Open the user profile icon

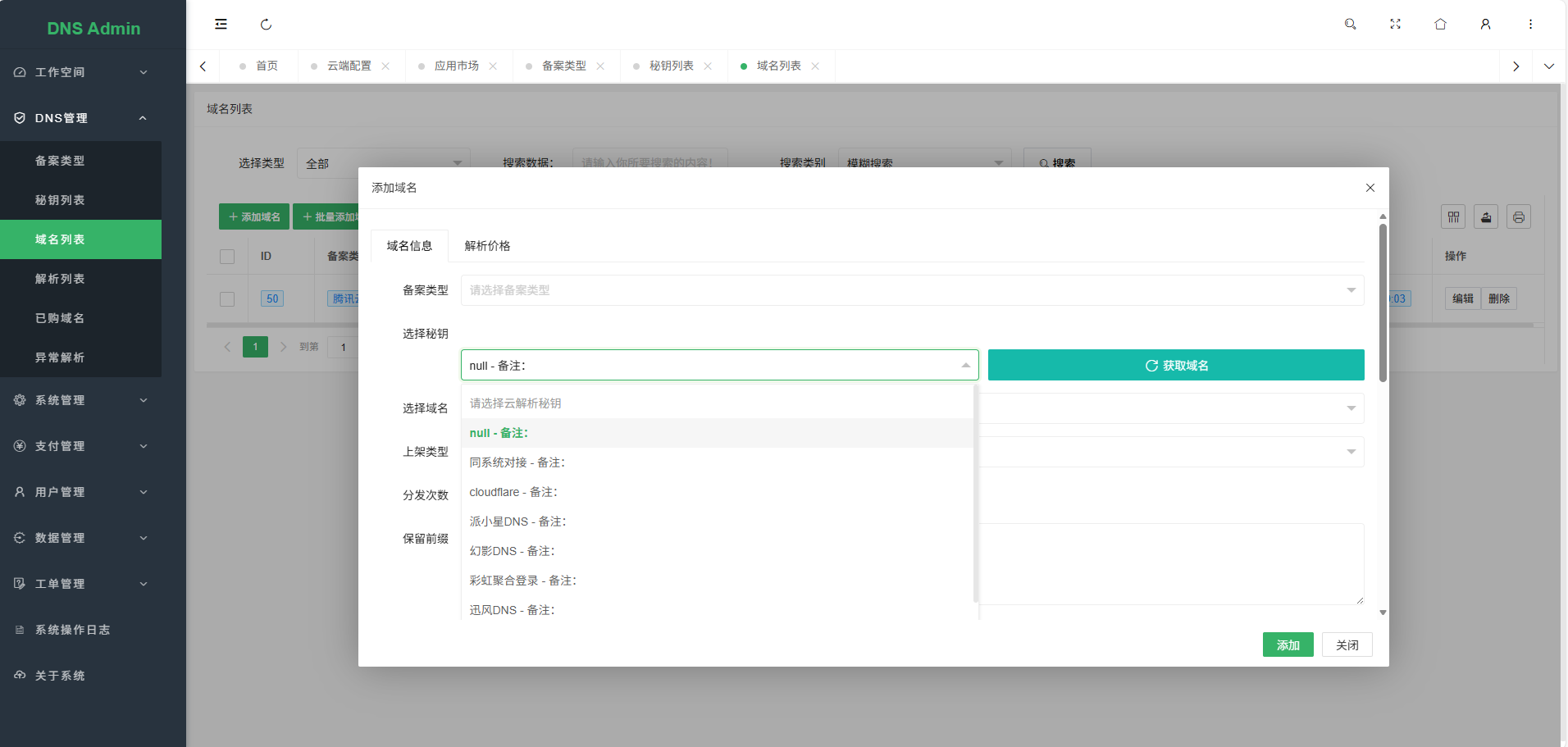point(1485,25)
